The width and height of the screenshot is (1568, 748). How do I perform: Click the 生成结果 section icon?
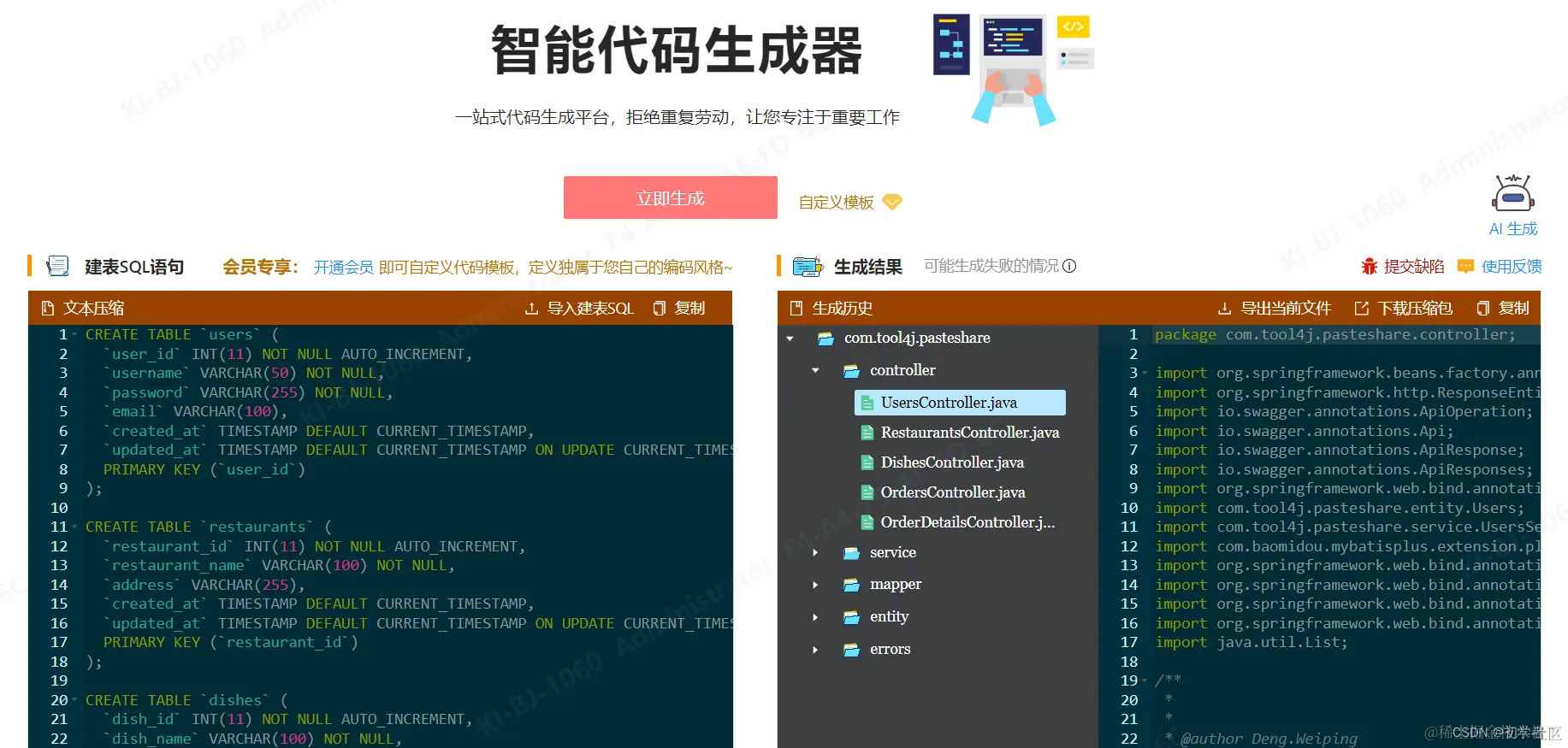click(807, 267)
